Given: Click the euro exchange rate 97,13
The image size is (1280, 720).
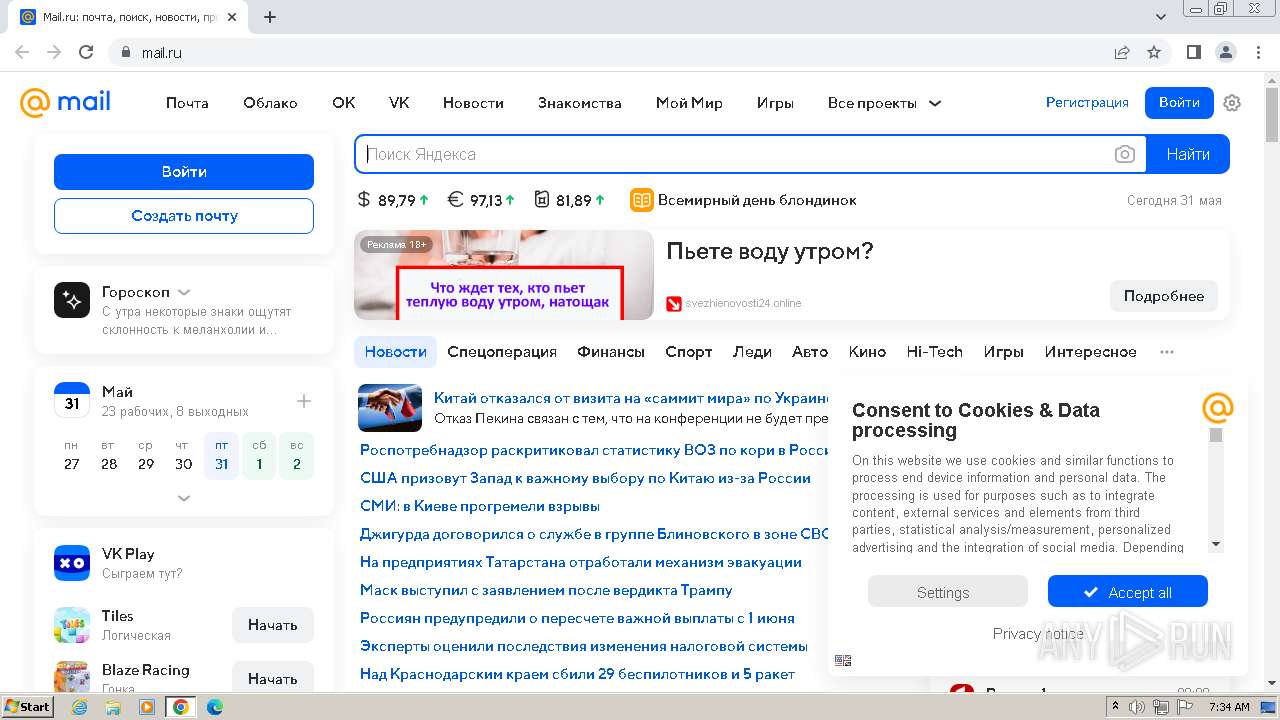Looking at the screenshot, I should pos(481,200).
